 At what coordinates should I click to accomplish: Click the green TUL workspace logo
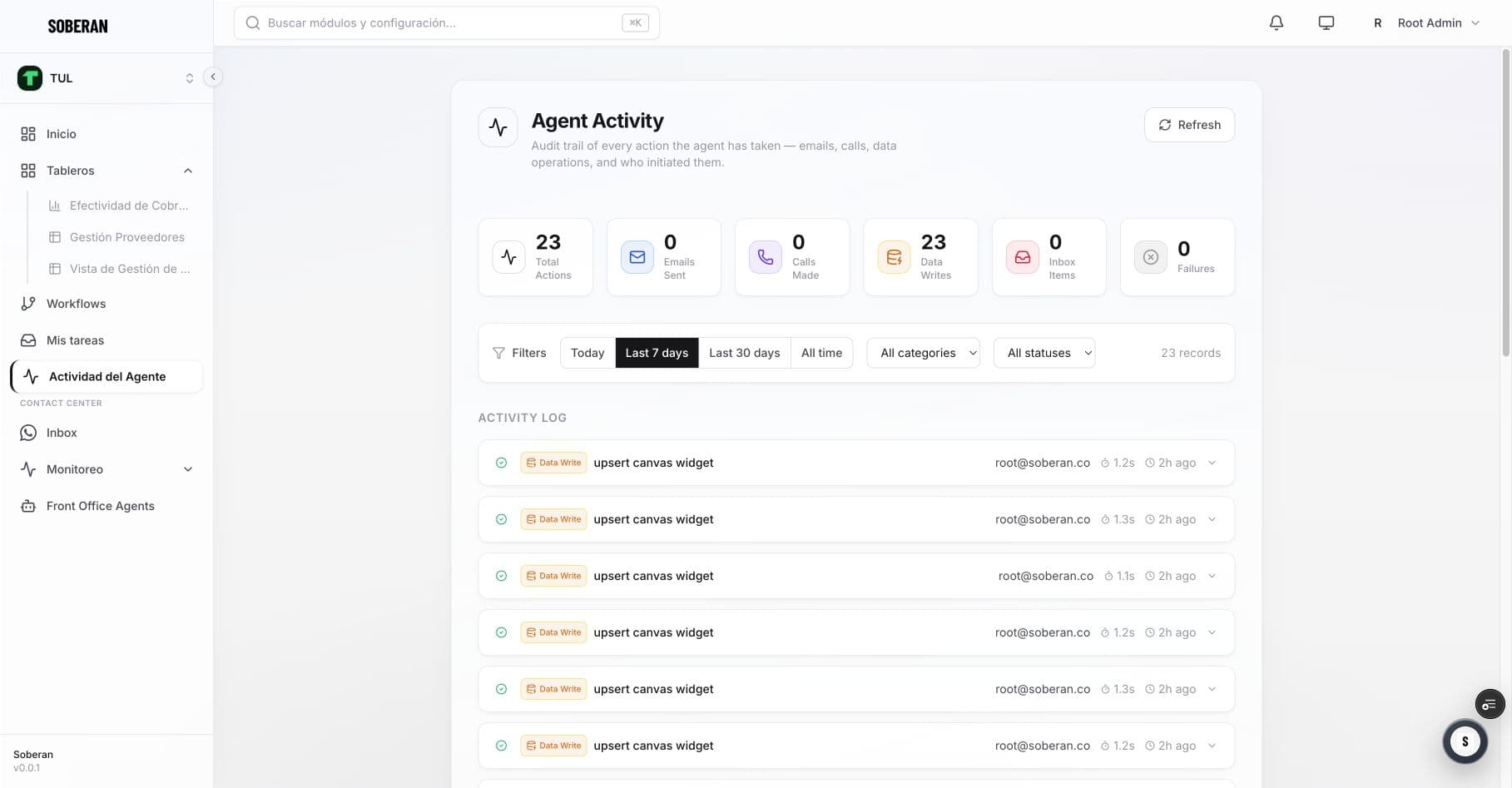coord(30,78)
